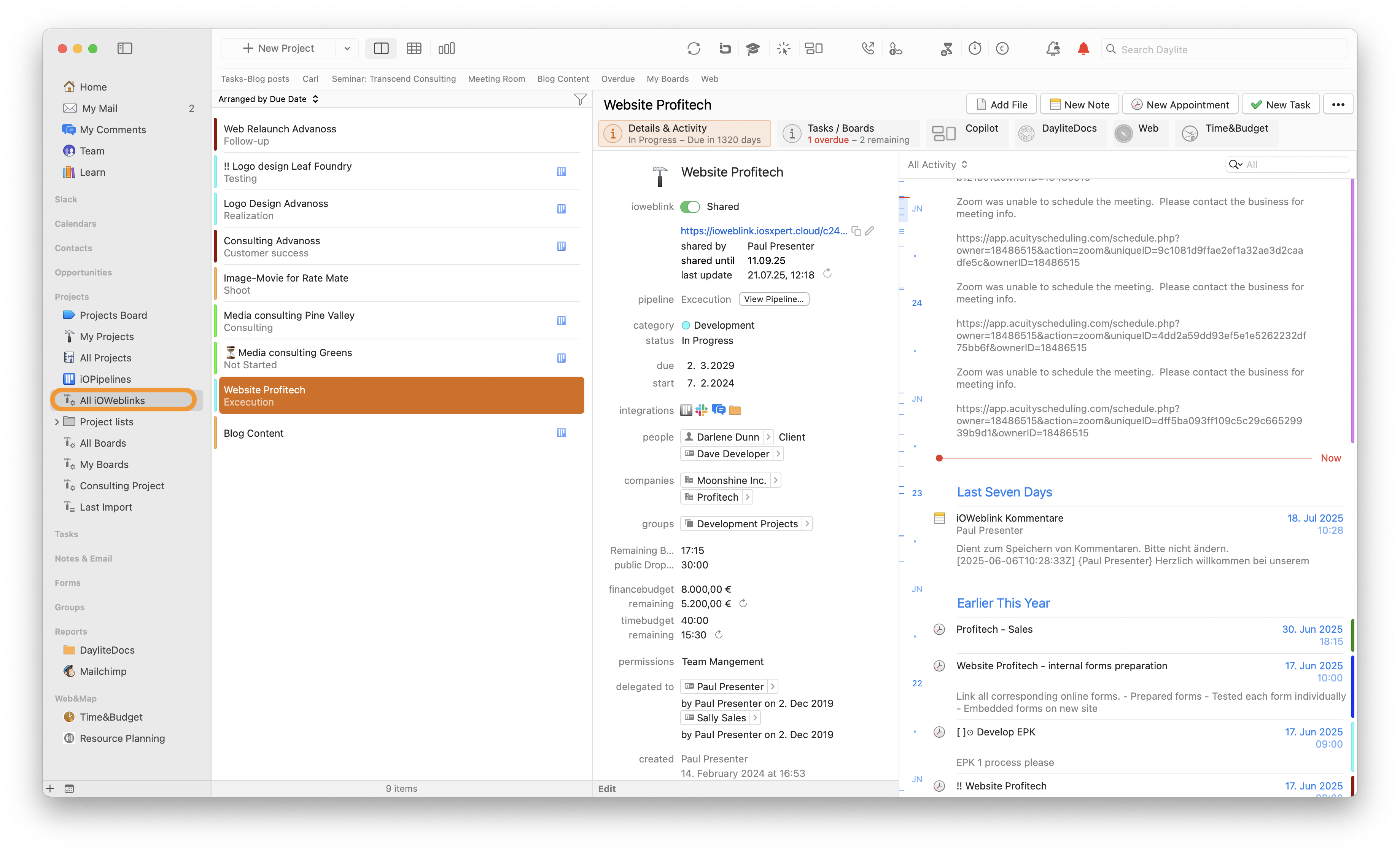Click the Add File button
This screenshot has height=853, width=1400.
(x=1001, y=105)
